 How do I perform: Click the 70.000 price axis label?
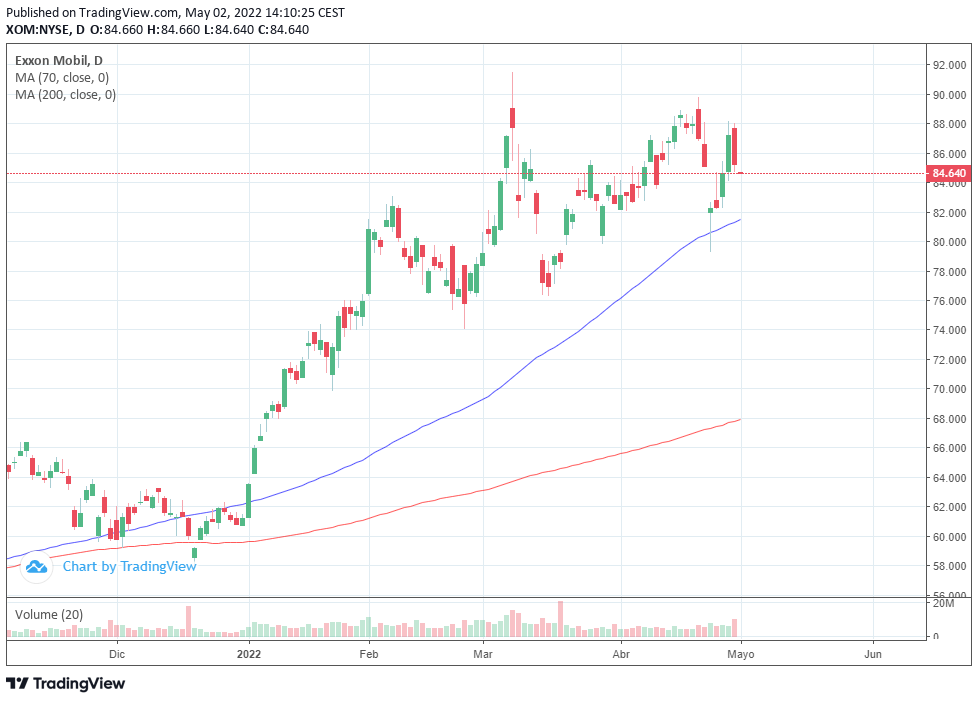pos(949,389)
